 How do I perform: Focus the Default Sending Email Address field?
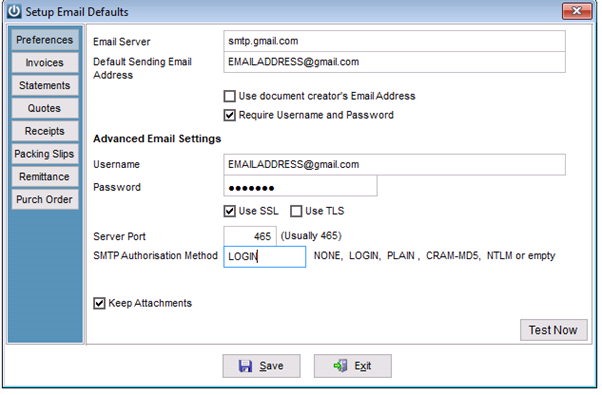pyautogui.click(x=394, y=62)
